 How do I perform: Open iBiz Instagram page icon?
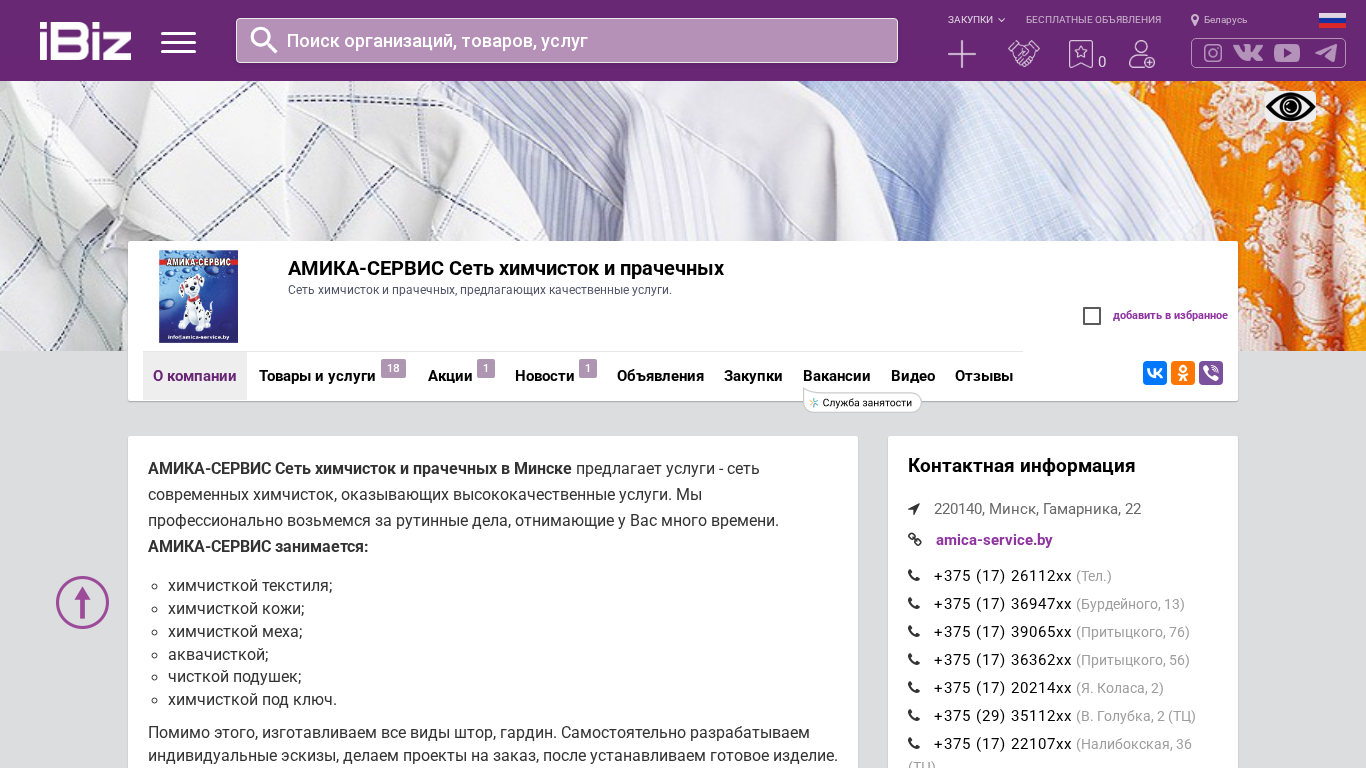coord(1213,53)
